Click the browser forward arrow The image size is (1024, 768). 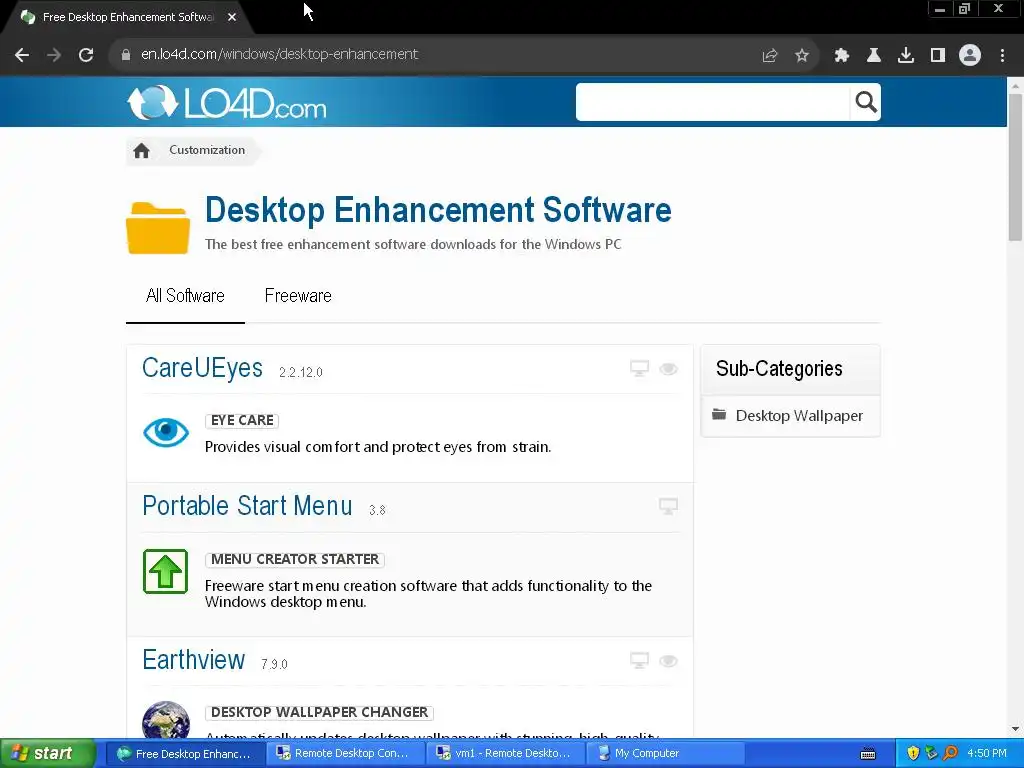(x=54, y=55)
